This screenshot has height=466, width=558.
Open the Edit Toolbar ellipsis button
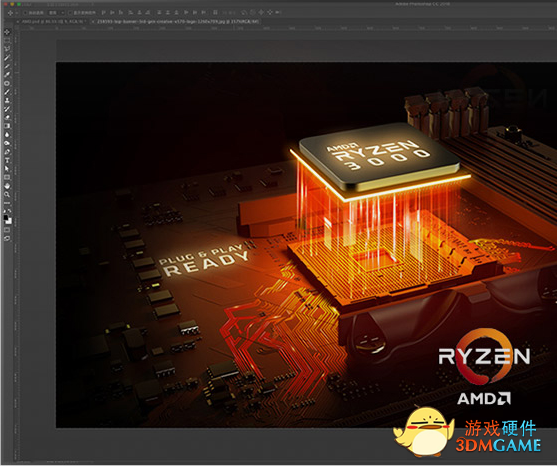(x=7, y=203)
